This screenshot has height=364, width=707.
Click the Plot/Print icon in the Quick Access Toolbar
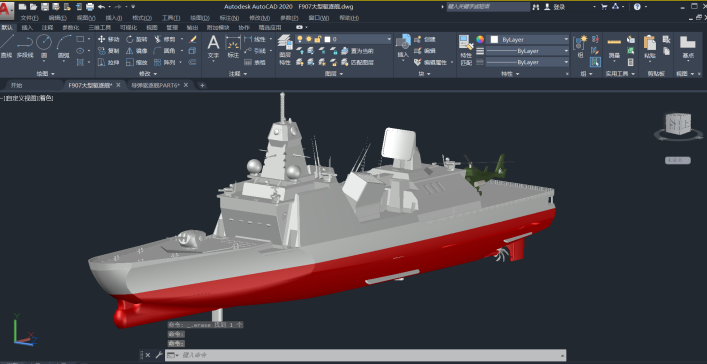(90, 7)
